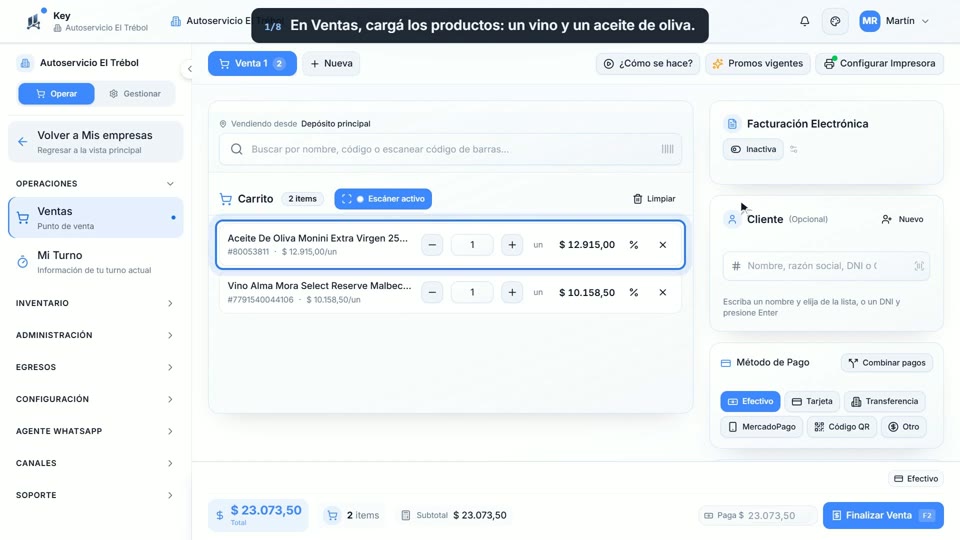
Task: Add a Nuevo client
Action: 902,219
